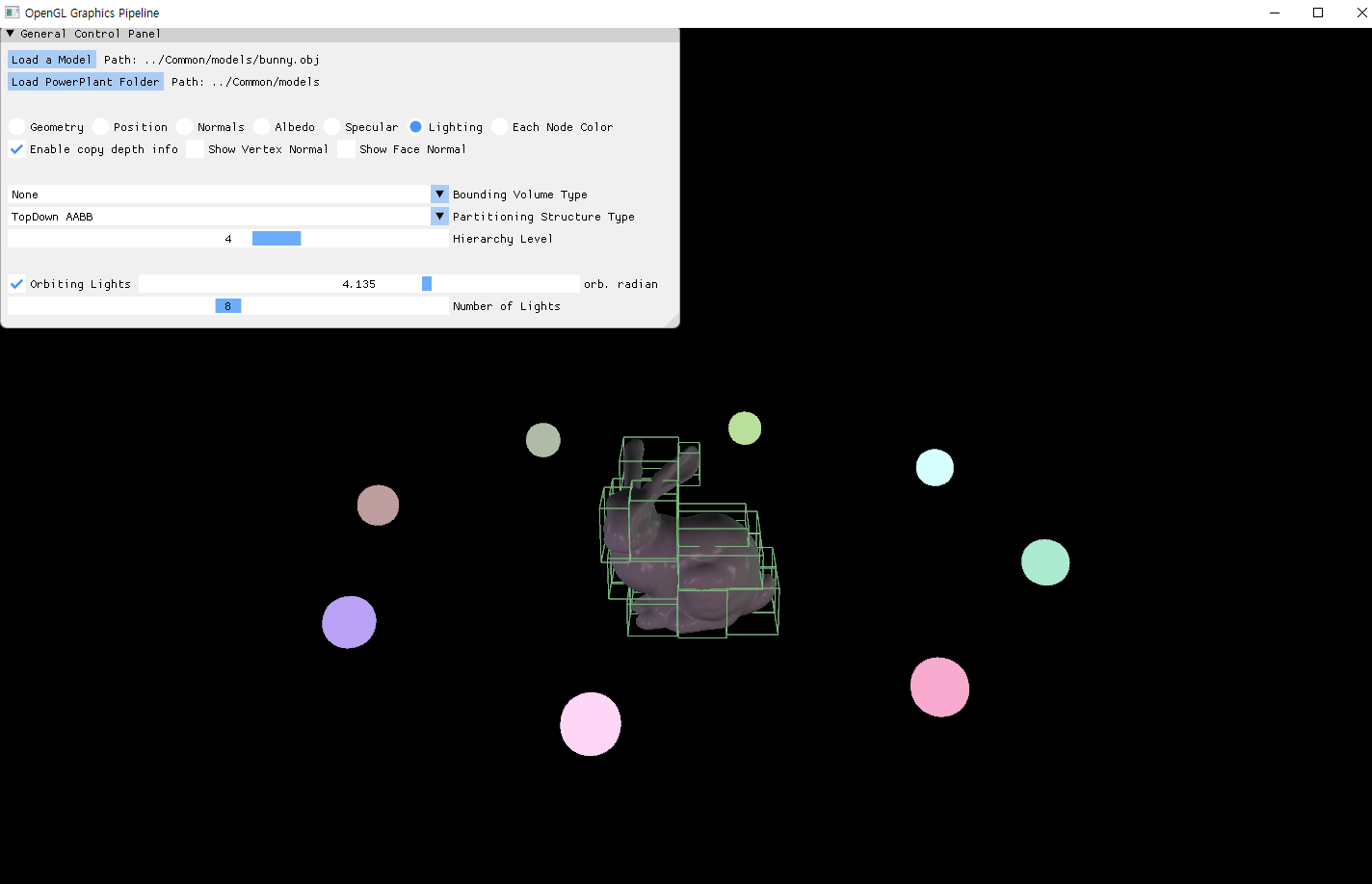Viewport: 1372px width, 884px height.
Task: Open the Partitioning Structure Type dropdown
Action: coord(439,216)
